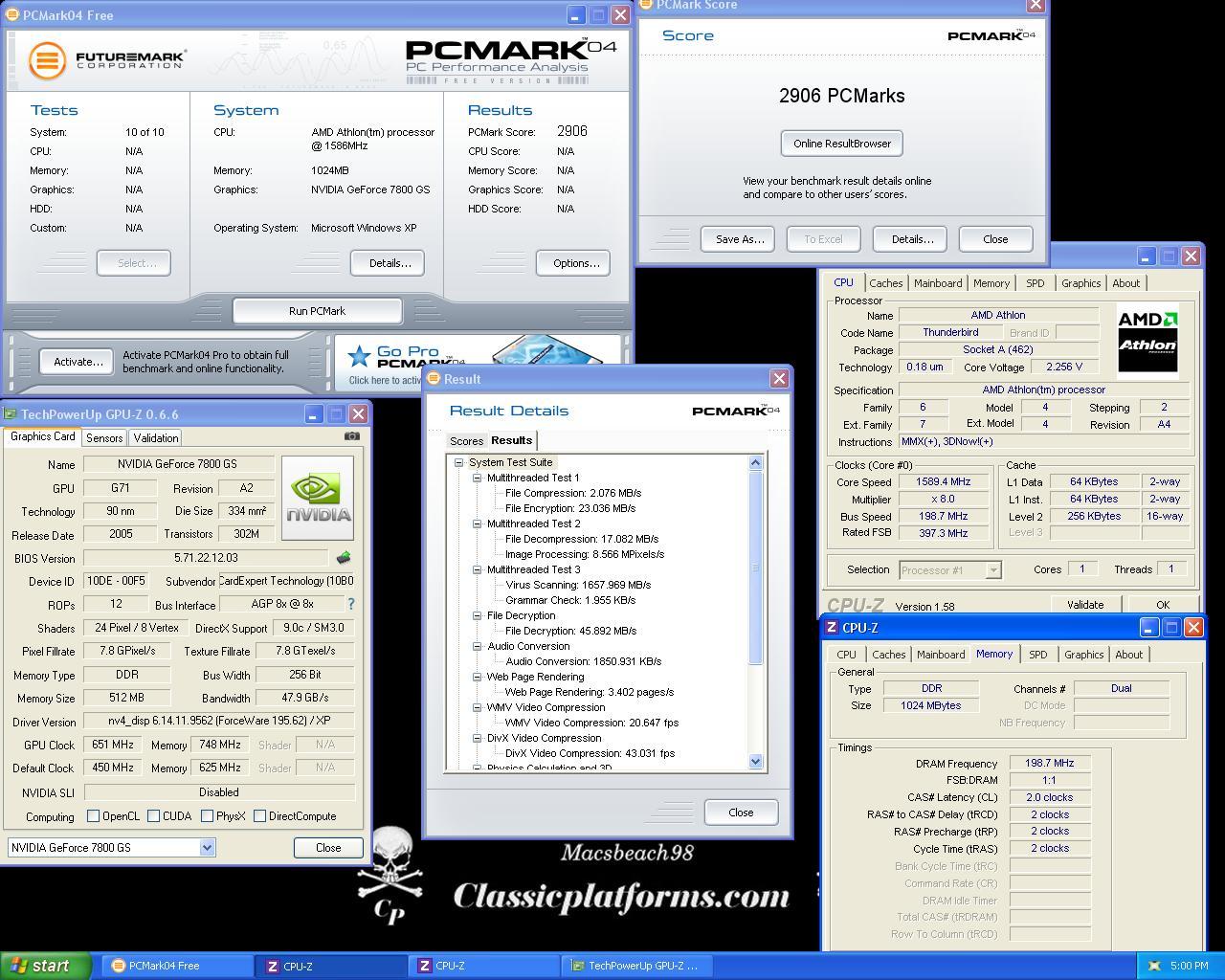Collapse the System Test Suite tree node
Screen dimensions: 1225x980
click(458, 462)
